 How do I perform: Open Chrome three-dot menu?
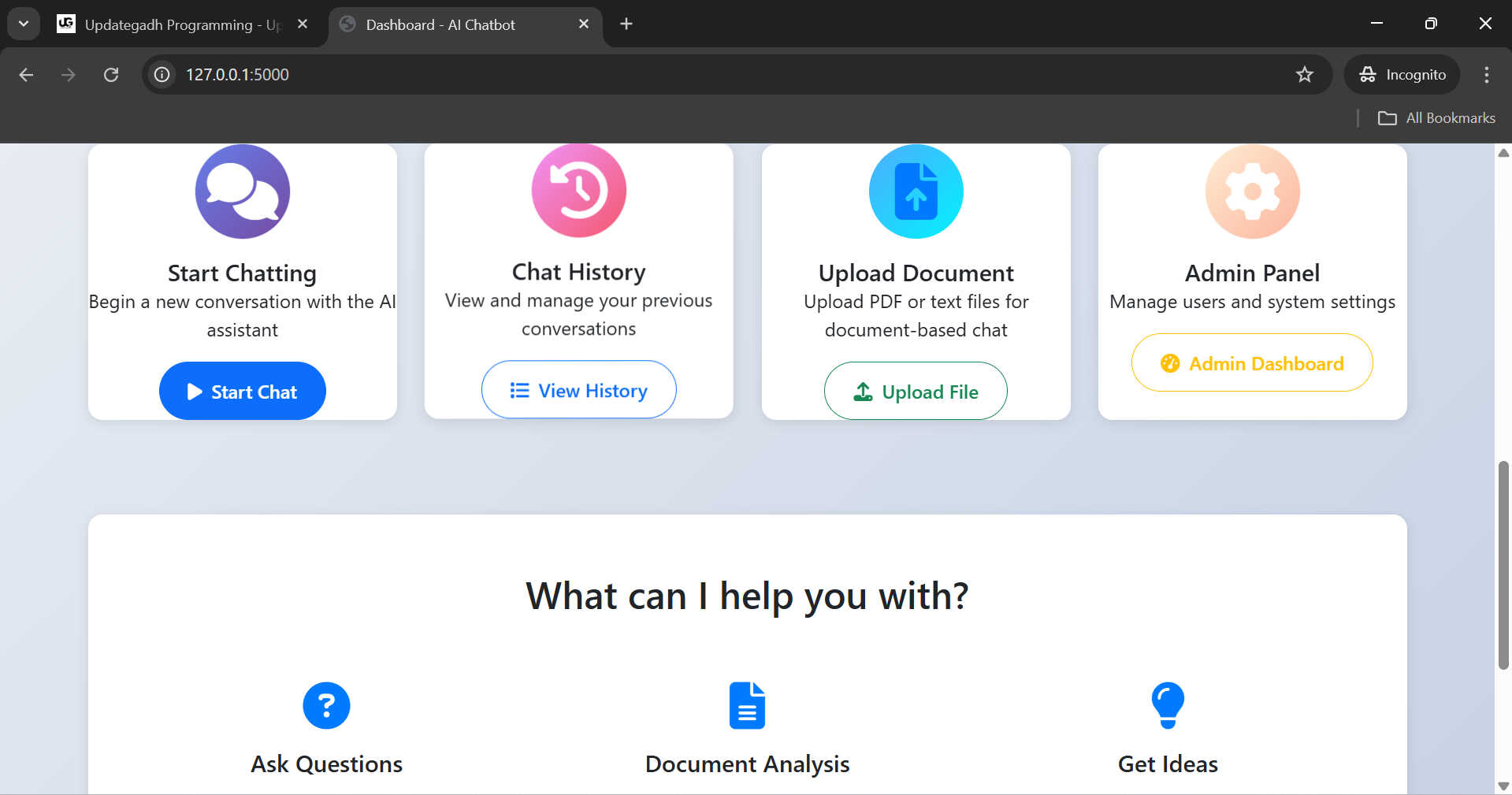pyautogui.click(x=1487, y=75)
